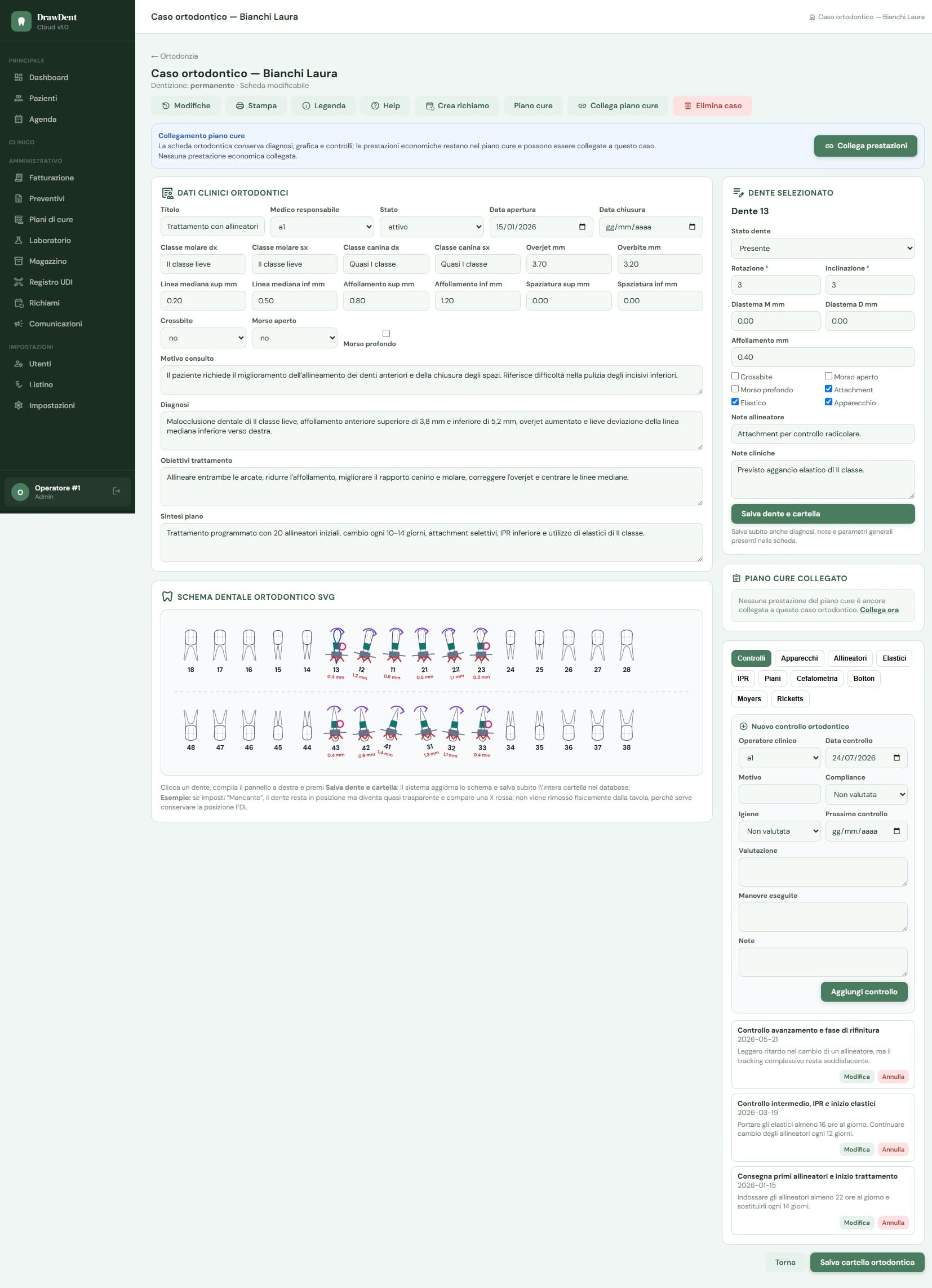Toggle Morso profondo checkbox in tooth panel
This screenshot has width=932, height=1288.
735,389
